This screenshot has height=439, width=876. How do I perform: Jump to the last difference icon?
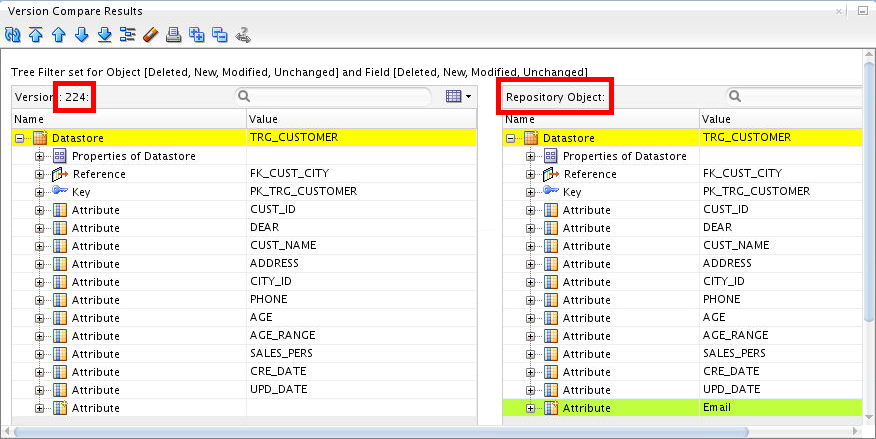pyautogui.click(x=104, y=35)
